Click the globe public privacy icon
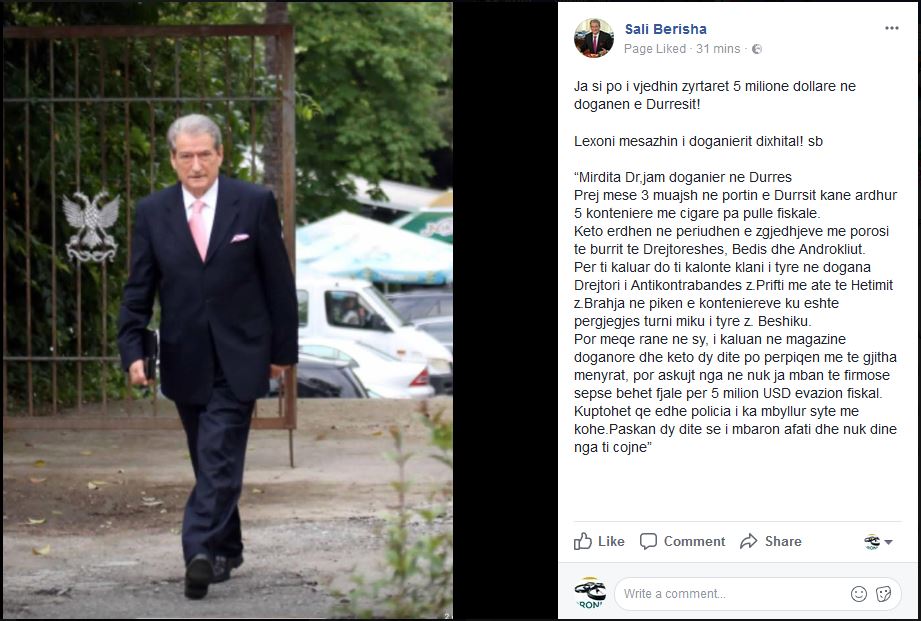Viewport: 921px width, 621px height. point(757,49)
